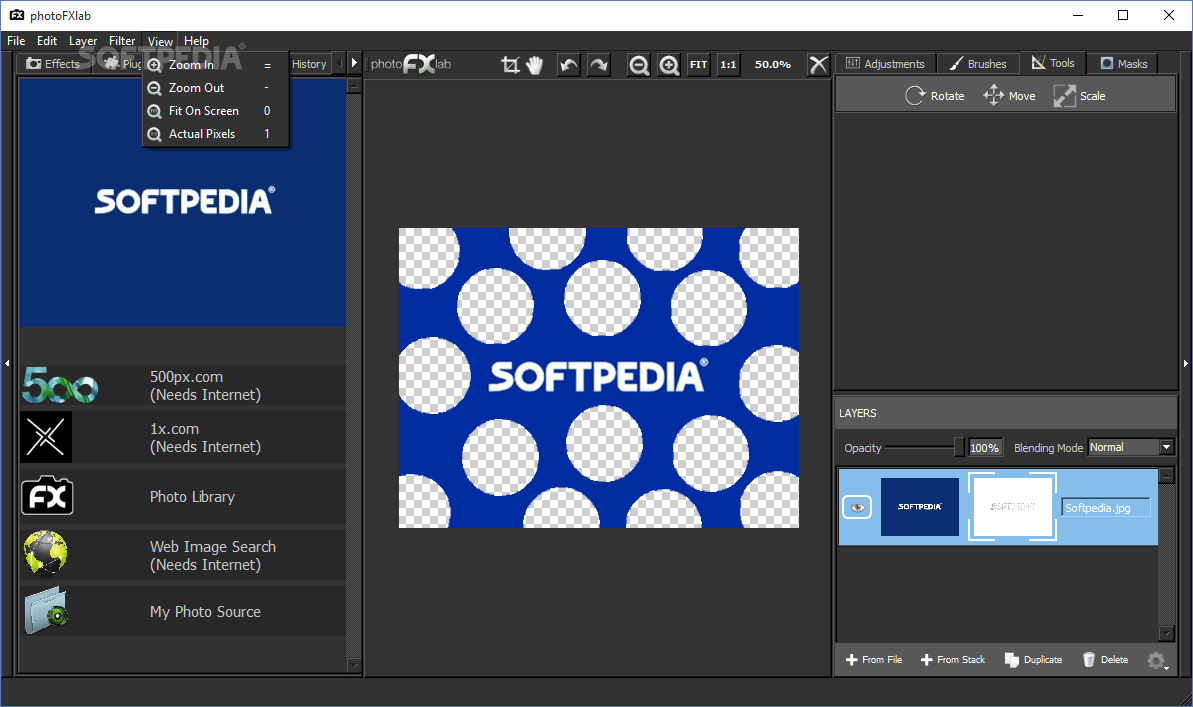Click the FIT zoom button
This screenshot has height=707, width=1193.
click(x=698, y=65)
